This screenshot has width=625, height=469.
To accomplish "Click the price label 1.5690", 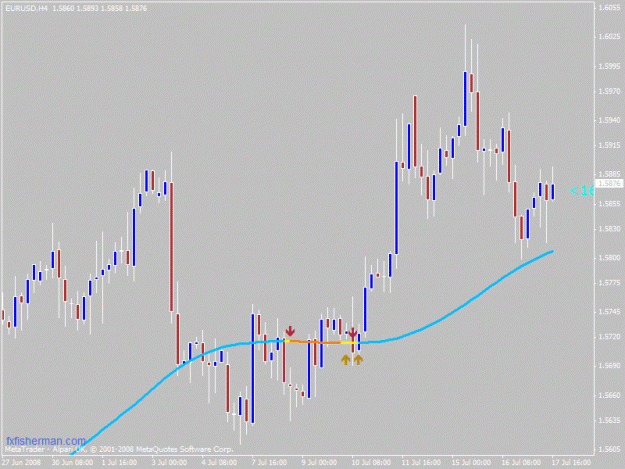I will (x=609, y=366).
